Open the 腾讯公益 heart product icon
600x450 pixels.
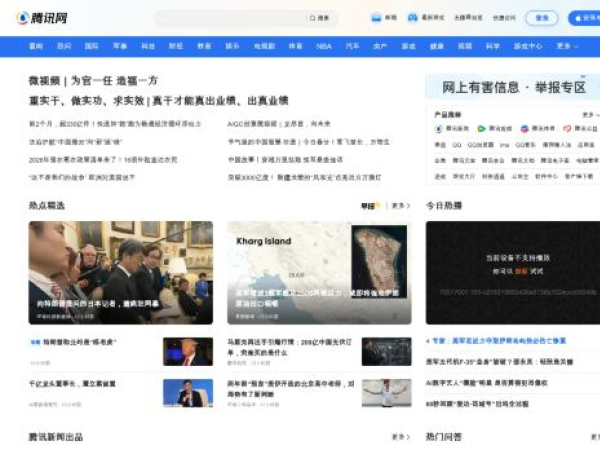point(580,129)
